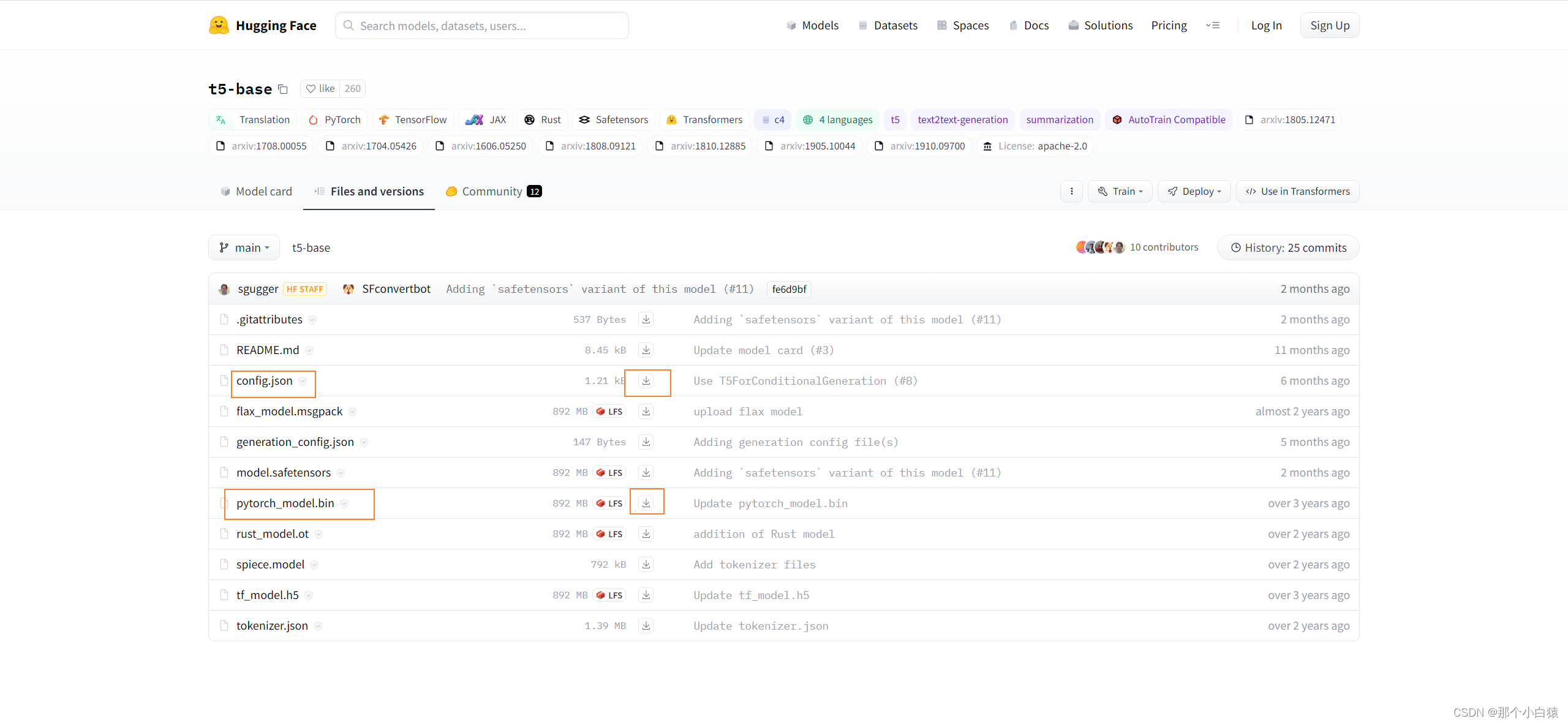Viewport: 1568px width, 724px height.
Task: Expand the Deploy dropdown
Action: pos(1194,192)
